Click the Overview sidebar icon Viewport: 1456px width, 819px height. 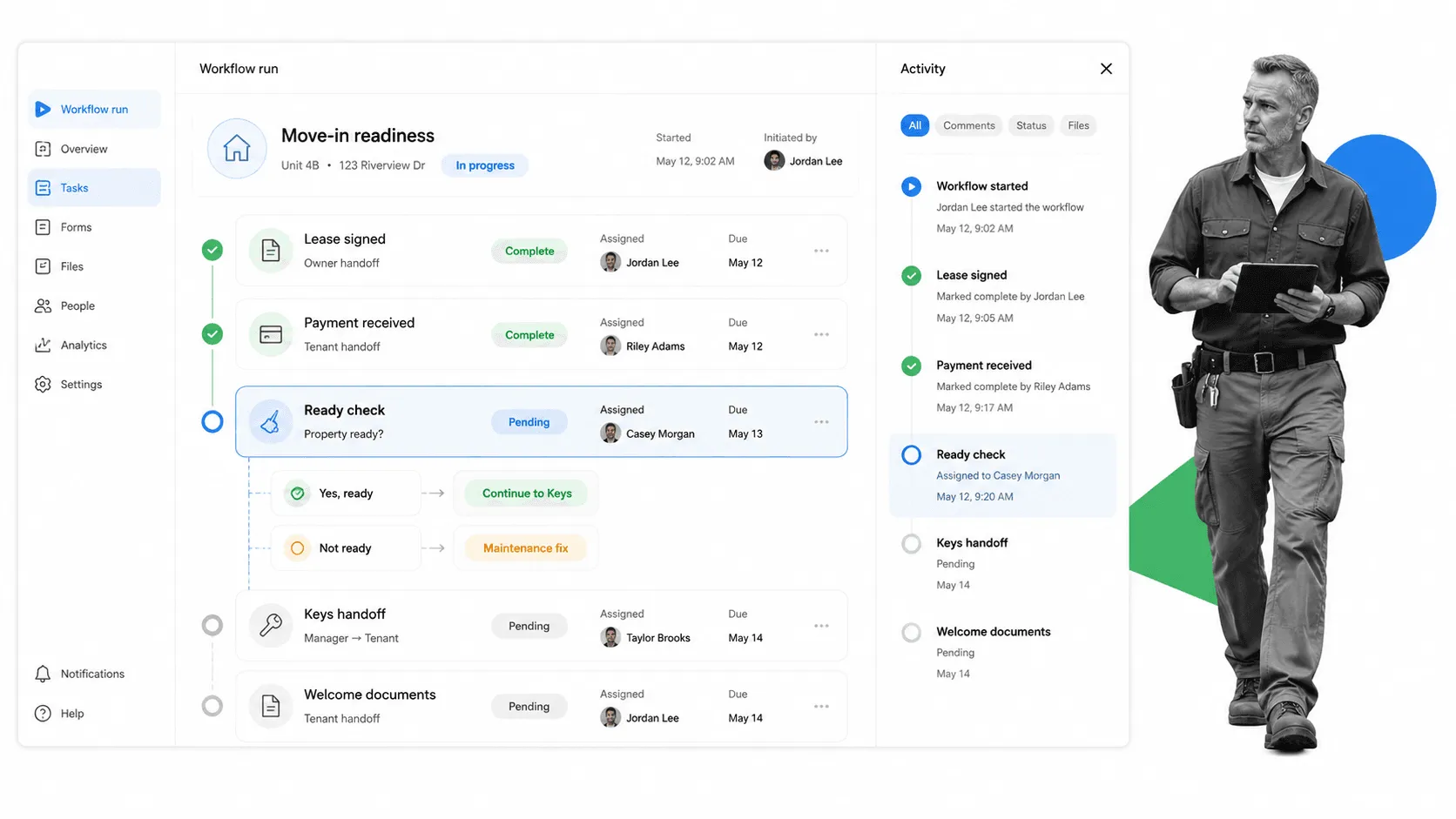43,149
